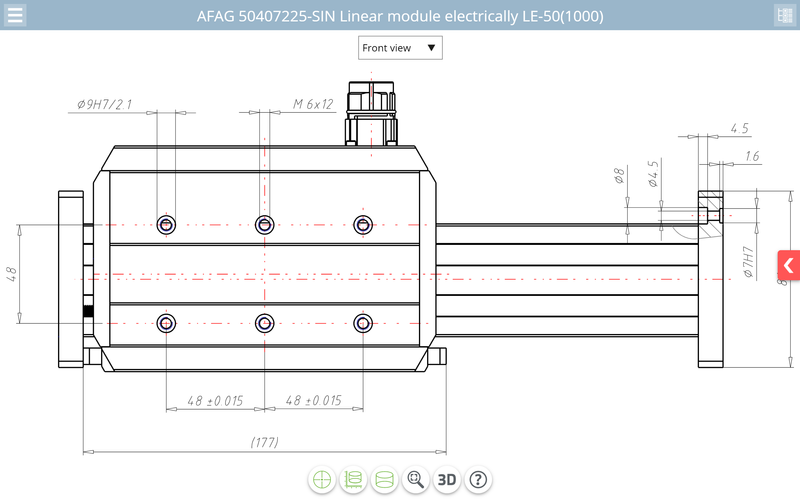Image resolution: width=800 pixels, height=500 pixels.
Task: Click the vertical 48 dimension label
Action: tap(11, 274)
